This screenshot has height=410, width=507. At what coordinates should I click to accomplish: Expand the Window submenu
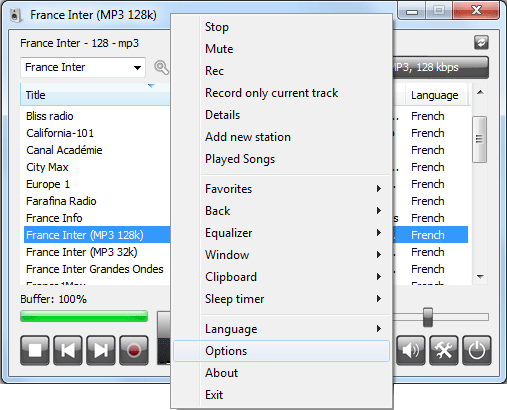pos(281,255)
